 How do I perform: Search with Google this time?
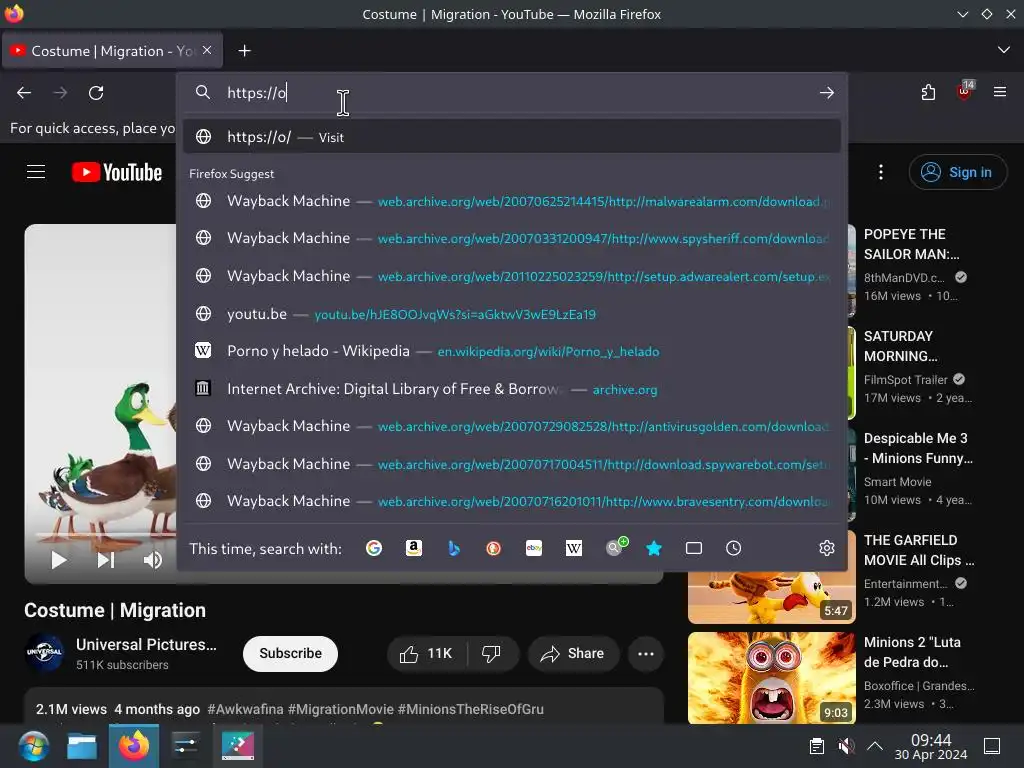point(374,548)
